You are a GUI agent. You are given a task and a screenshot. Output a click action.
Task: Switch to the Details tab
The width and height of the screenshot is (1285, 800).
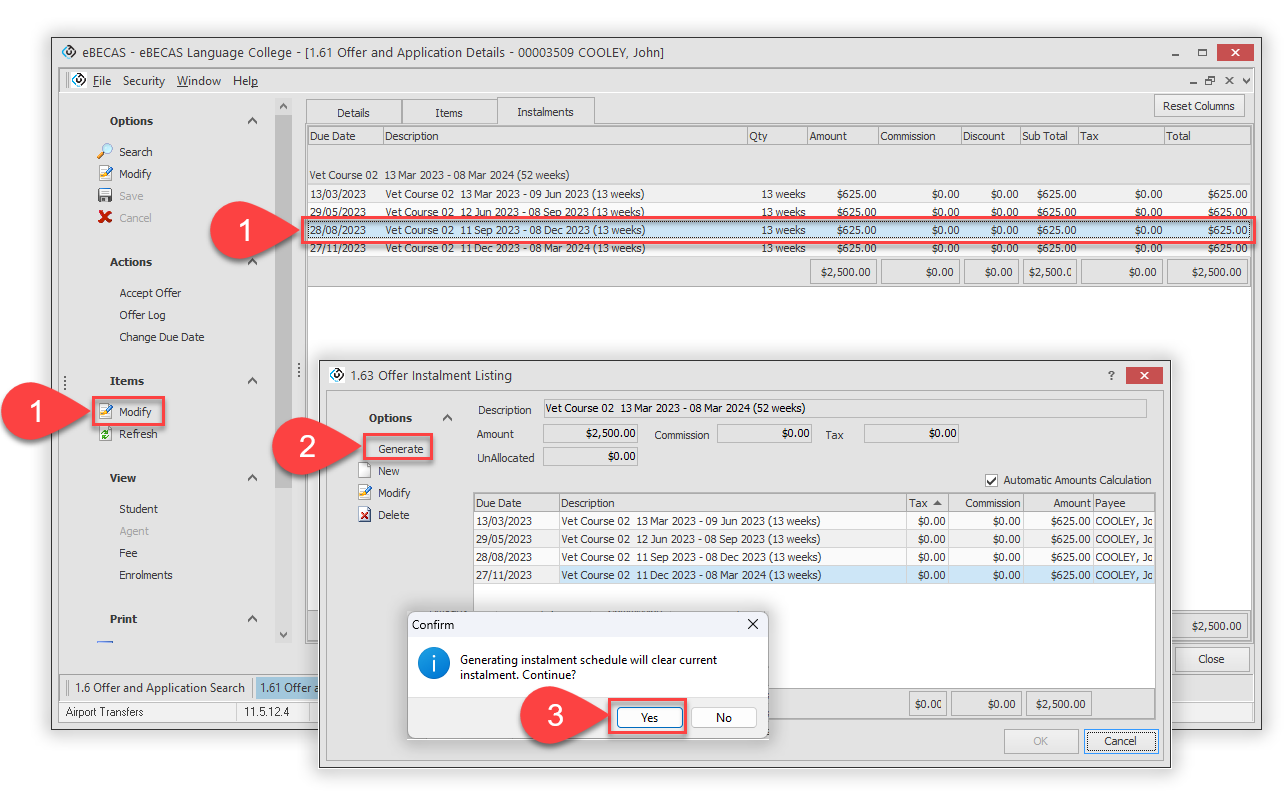pos(353,113)
